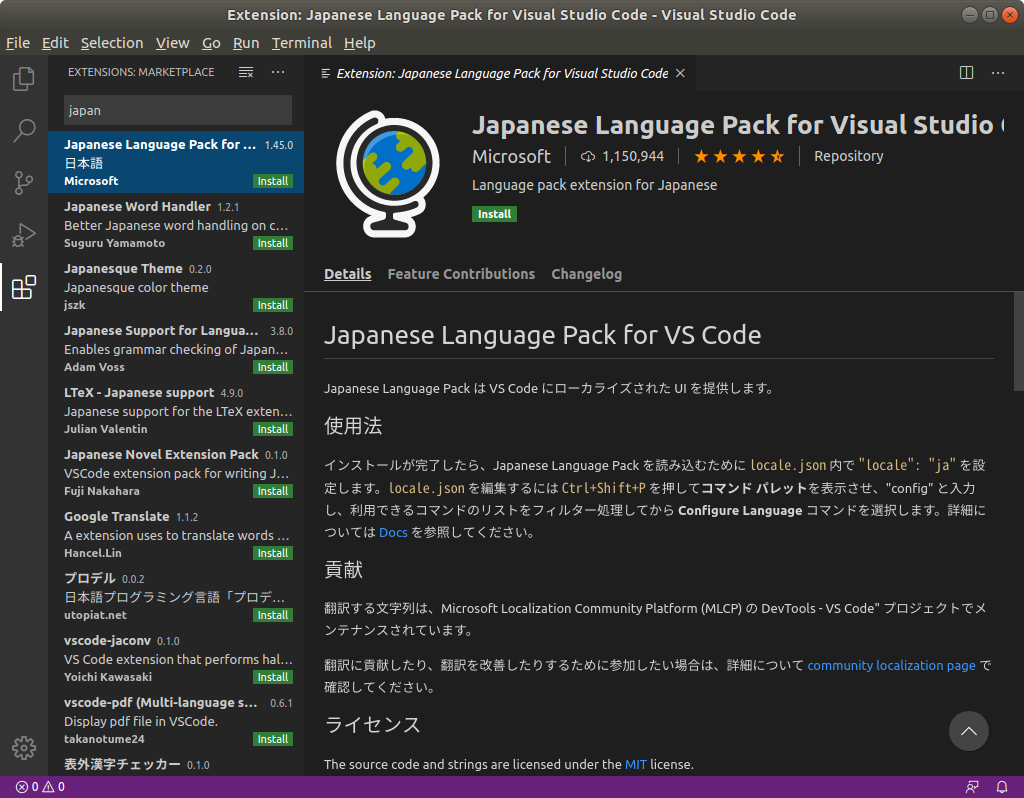Clear extensions search results icon
Screen dimensions: 1024x798
[246, 72]
